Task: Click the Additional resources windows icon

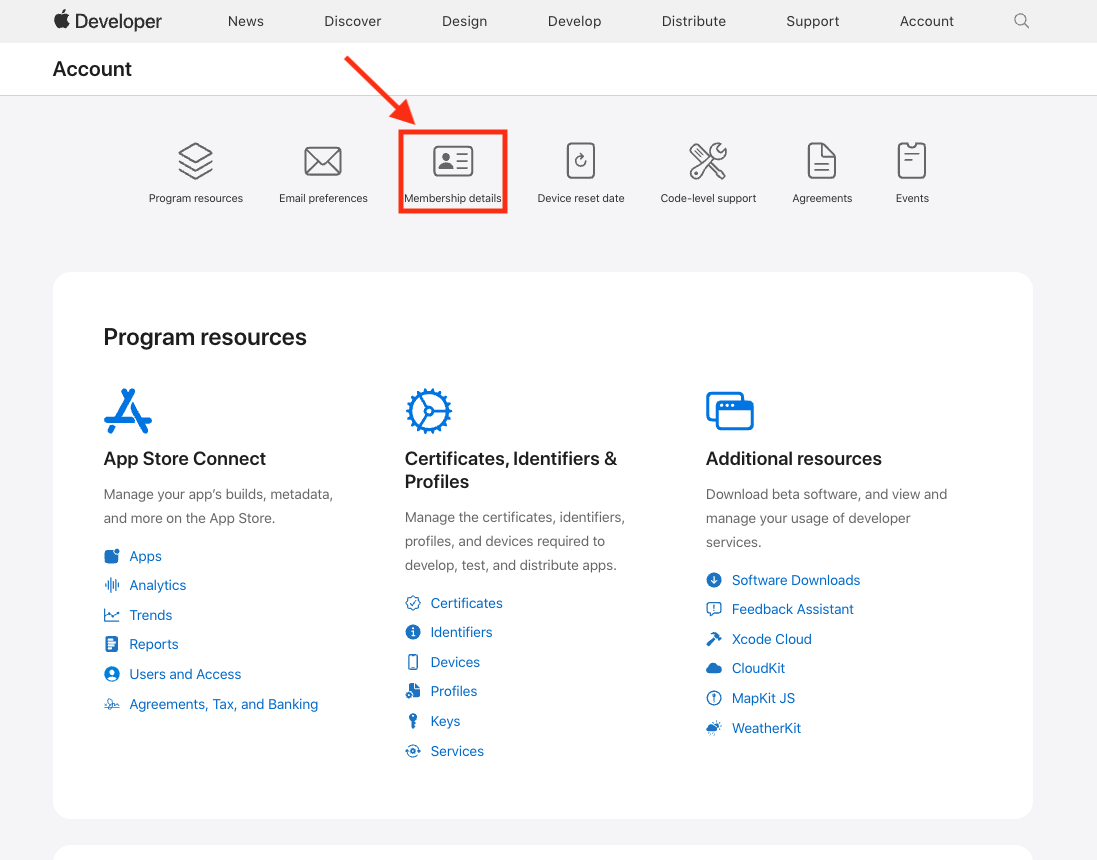Action: [730, 411]
